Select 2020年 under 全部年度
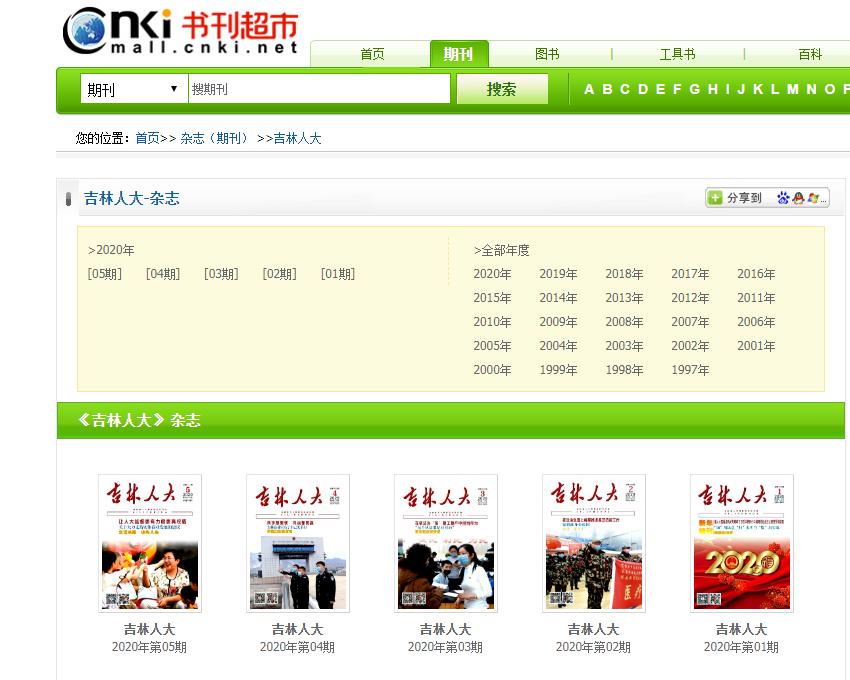The image size is (850, 680). [x=492, y=274]
